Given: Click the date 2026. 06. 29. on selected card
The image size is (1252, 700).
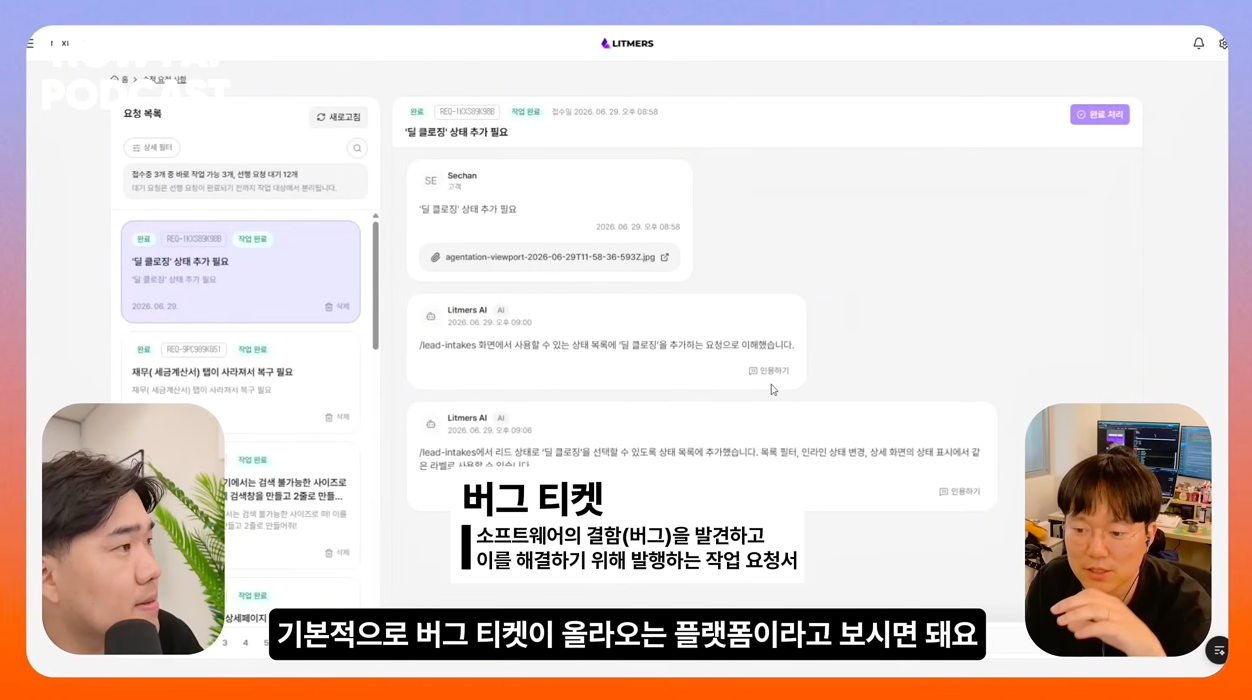Looking at the screenshot, I should tap(155, 307).
